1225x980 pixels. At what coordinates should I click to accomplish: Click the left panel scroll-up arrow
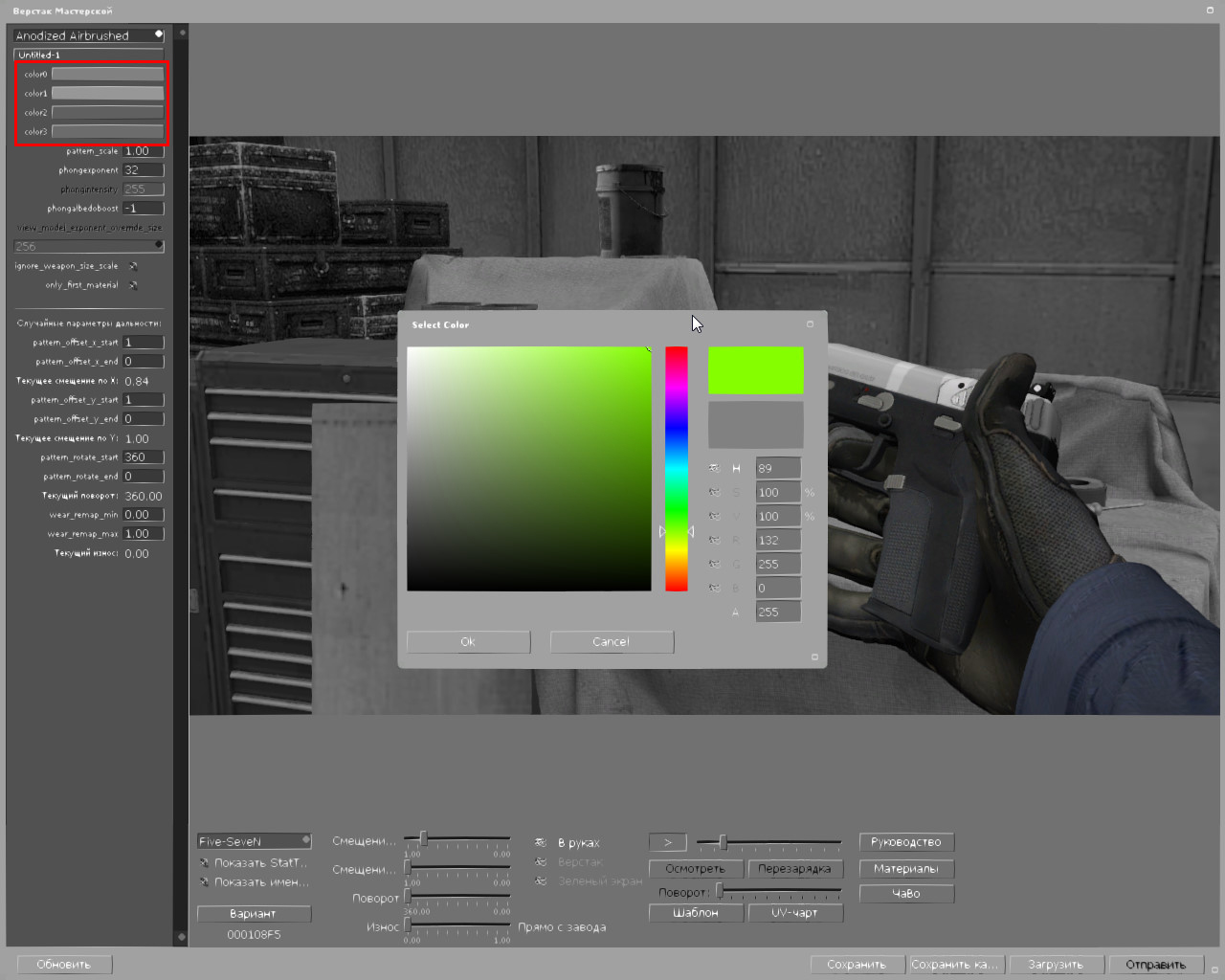(182, 33)
